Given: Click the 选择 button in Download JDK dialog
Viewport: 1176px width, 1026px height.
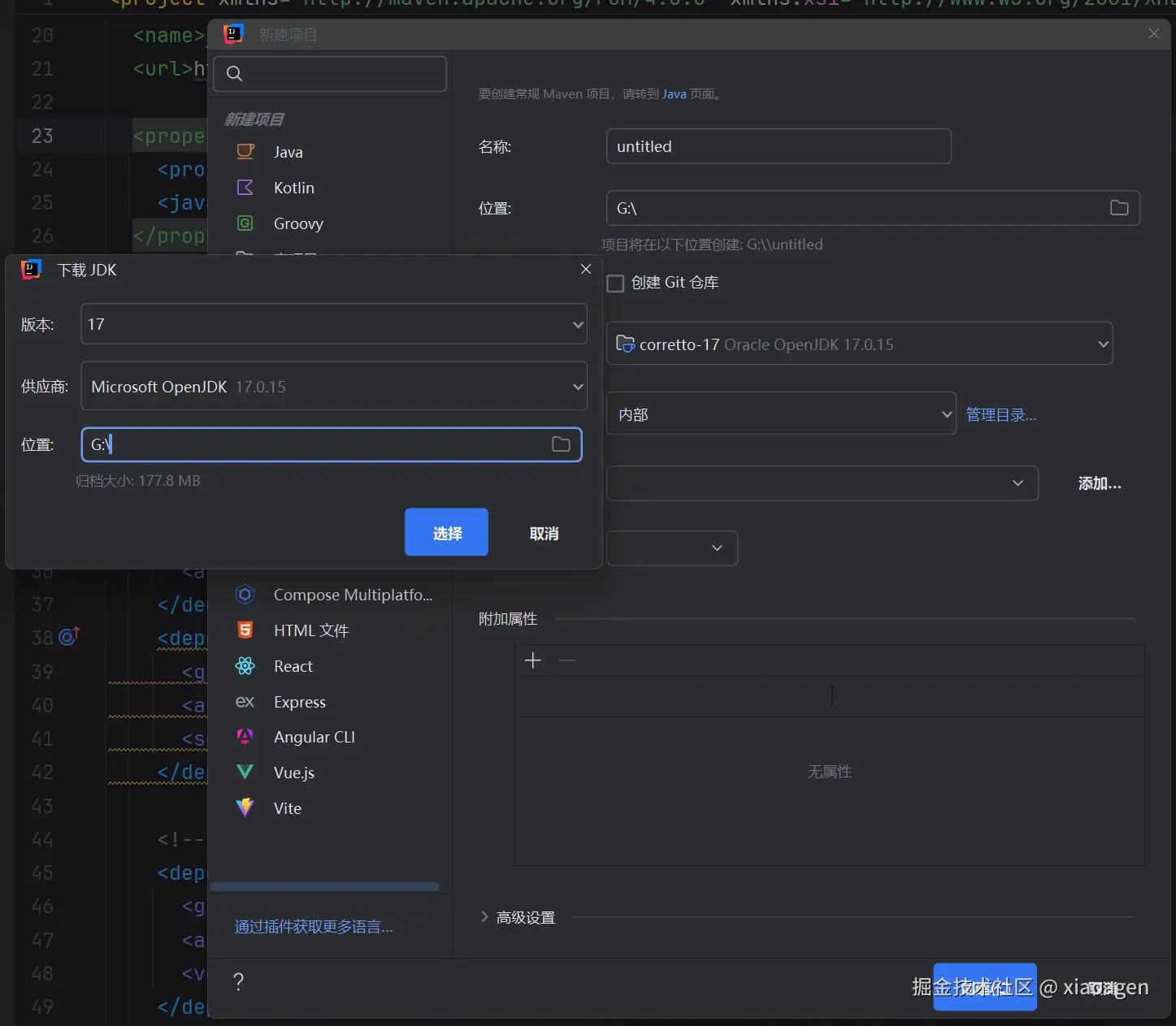Looking at the screenshot, I should 446,532.
